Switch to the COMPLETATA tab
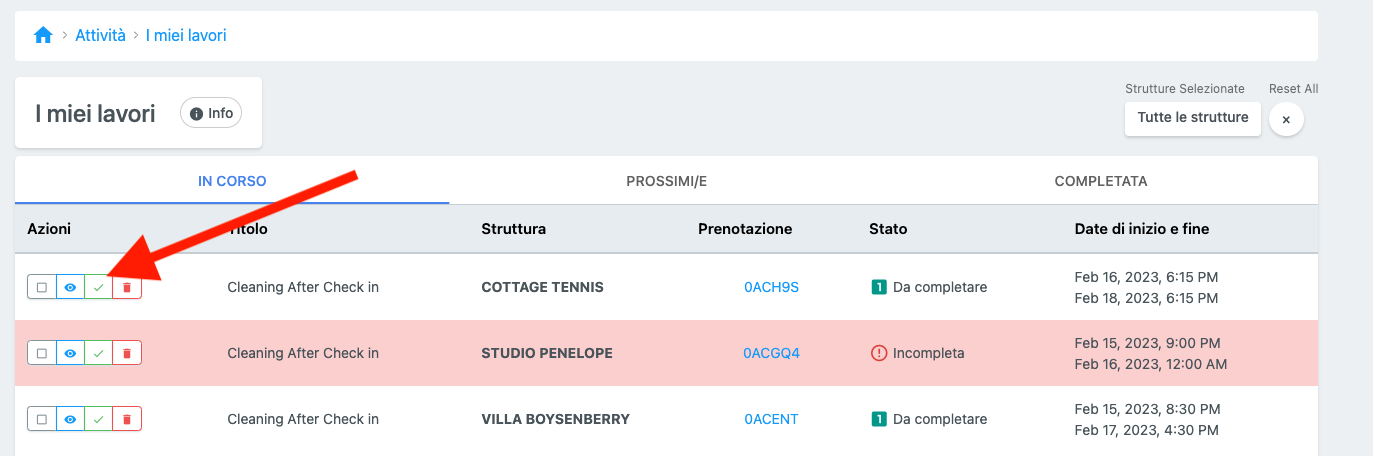1373x456 pixels. point(1100,181)
